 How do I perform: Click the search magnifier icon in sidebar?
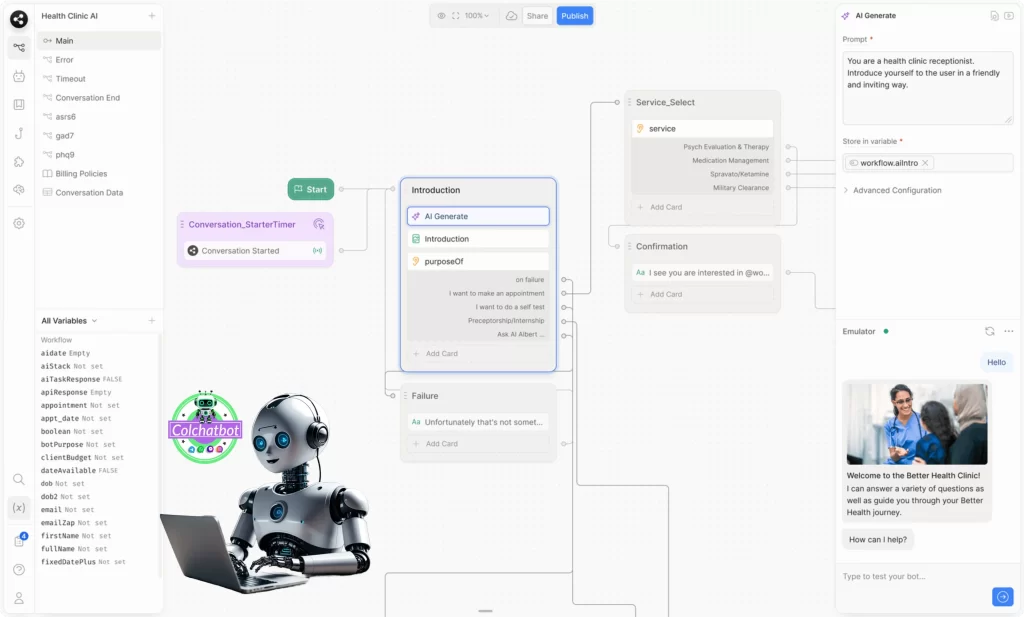tap(18, 480)
